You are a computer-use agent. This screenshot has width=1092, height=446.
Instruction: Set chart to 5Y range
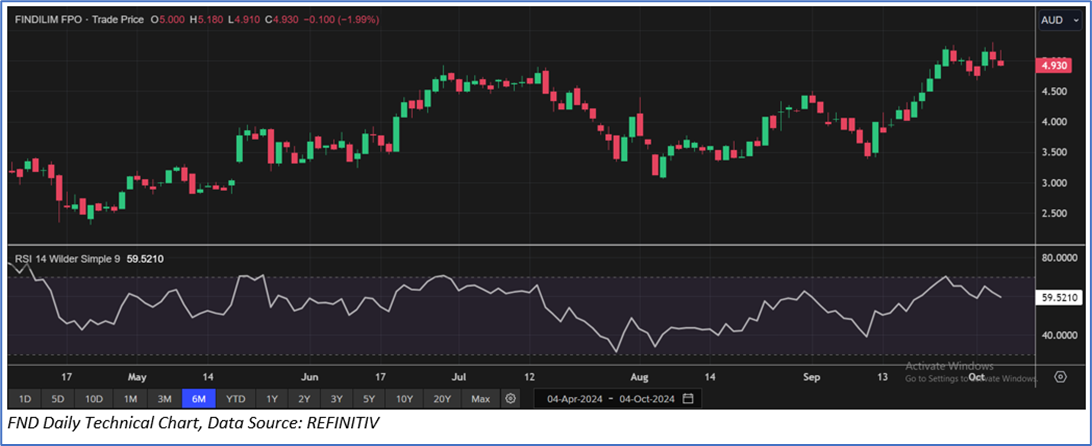[370, 399]
